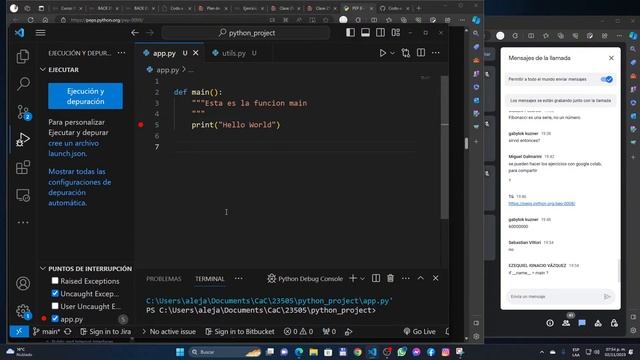Disable the app.py breakpoint checkbox

tap(55, 319)
